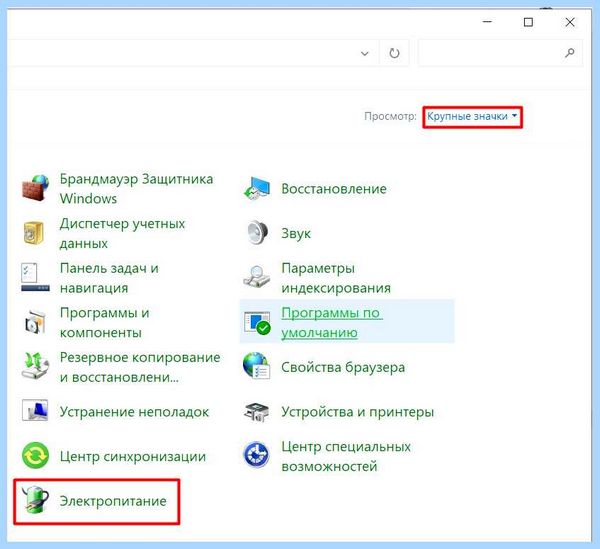Screen dimensions: 600x549
Task: Open 'Устройства и принтеры' link
Action: (x=357, y=412)
